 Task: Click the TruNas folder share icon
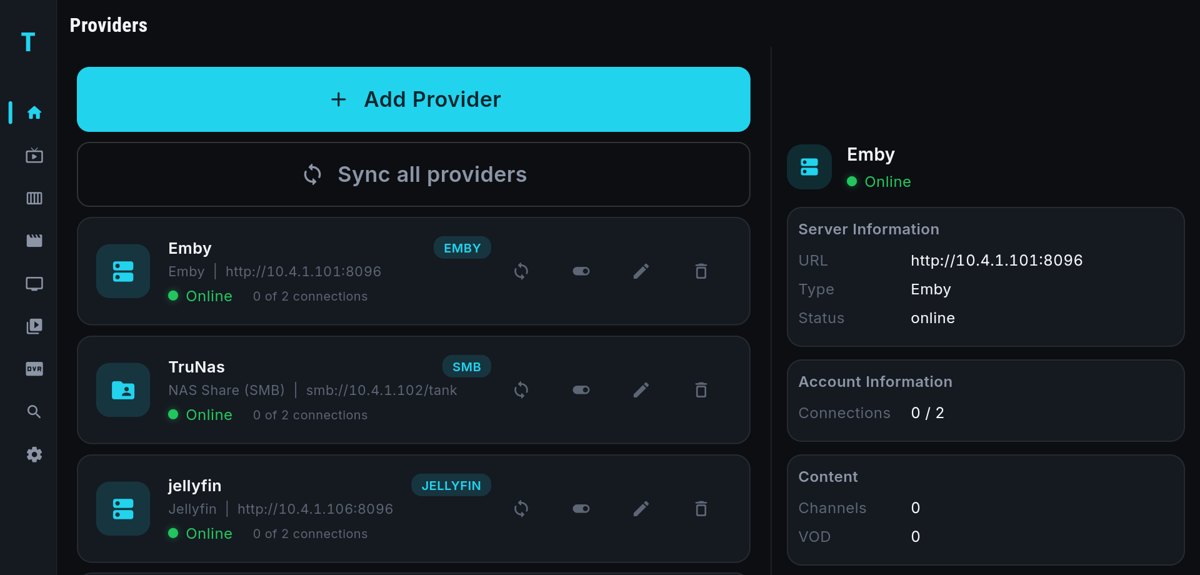[123, 390]
